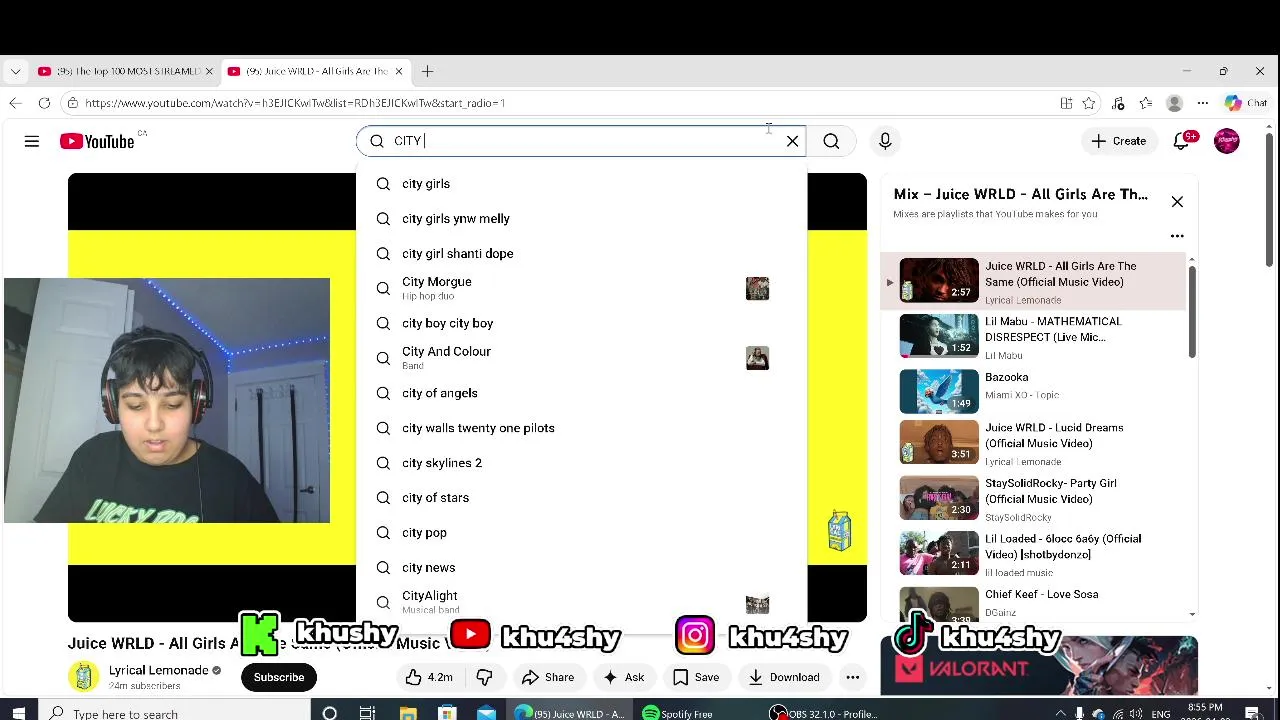Select suggestion "city skylines 2"
Screen dimensions: 1280x720
[581, 463]
